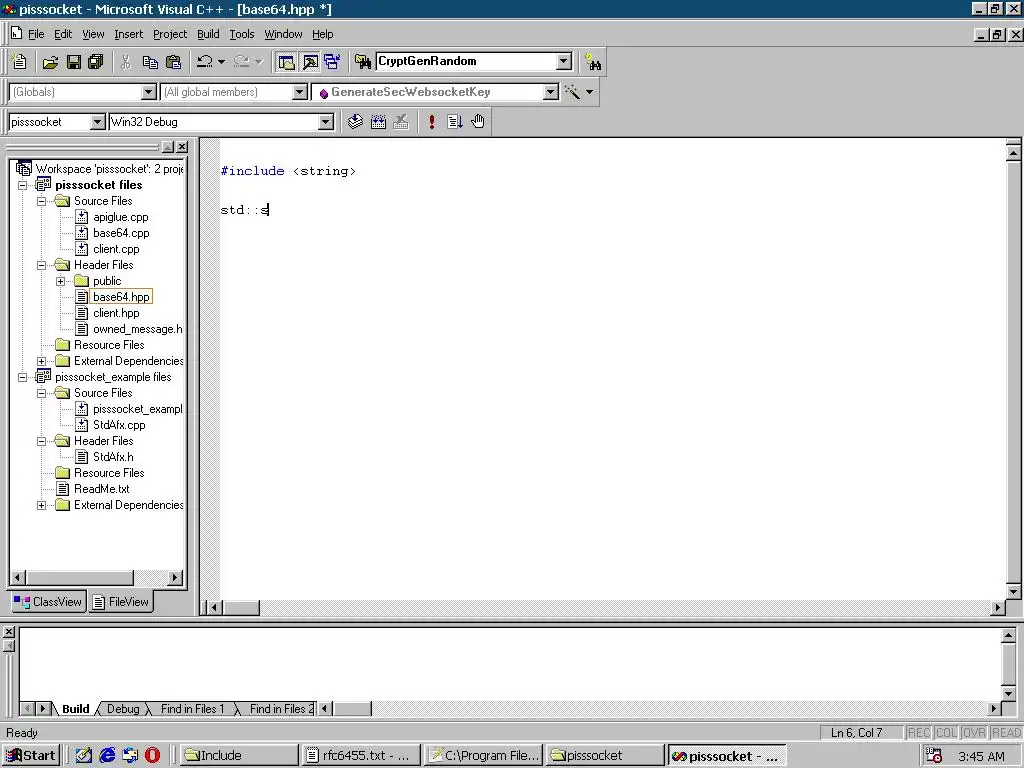This screenshot has height=768, width=1024.
Task: Expand the public folder node
Action: click(x=61, y=281)
